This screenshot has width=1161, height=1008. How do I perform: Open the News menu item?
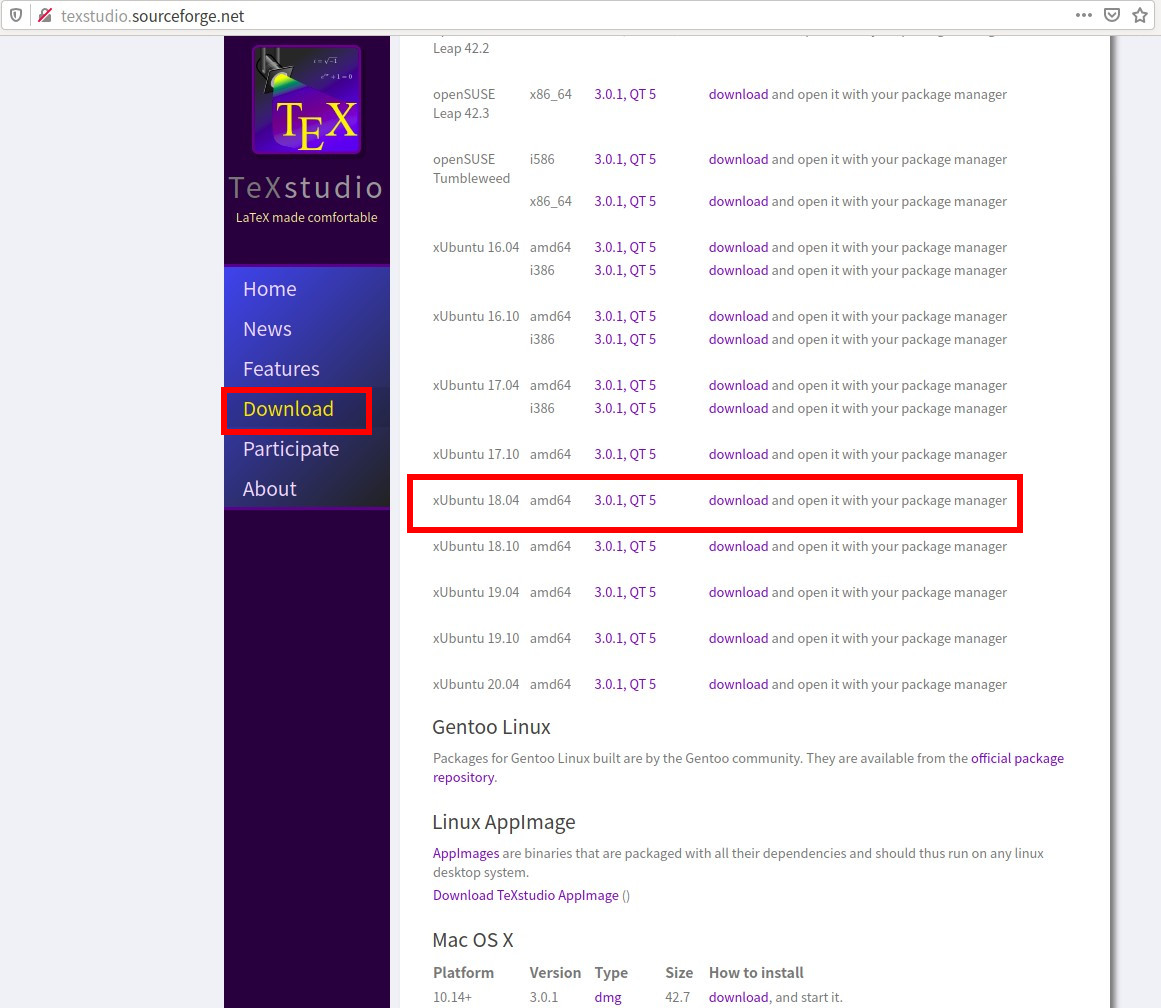(x=267, y=329)
